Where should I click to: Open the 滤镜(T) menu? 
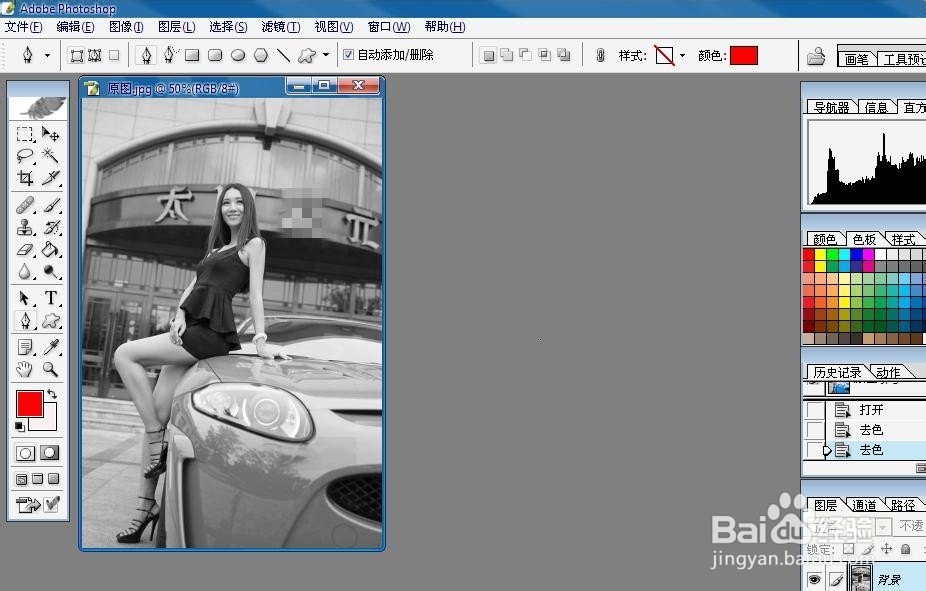(281, 27)
